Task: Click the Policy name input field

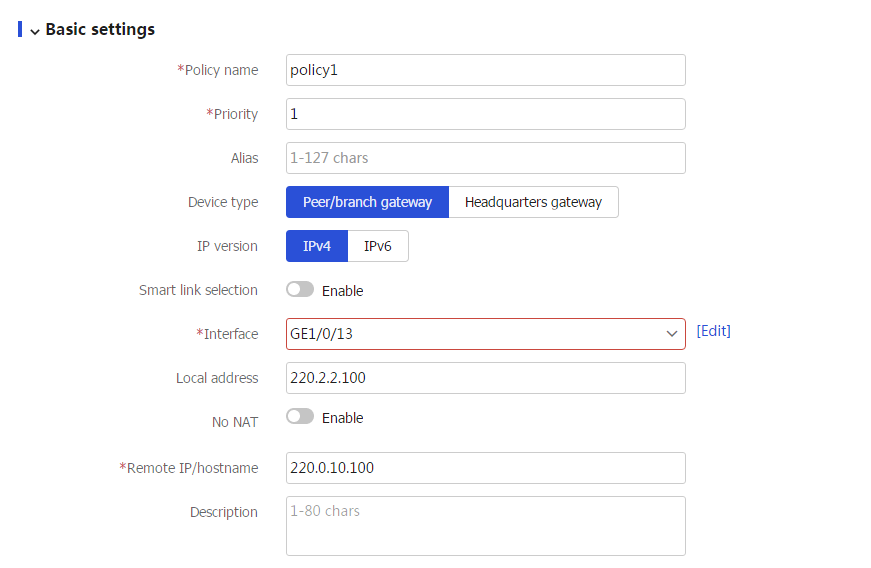Action: [485, 70]
